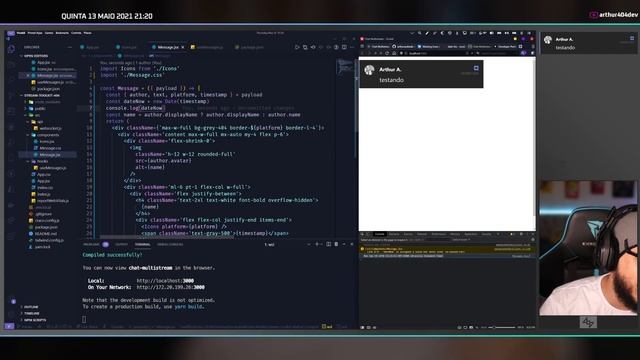
Task: Click Arthur A. avatar in the browser page
Action: pyautogui.click(x=369, y=70)
